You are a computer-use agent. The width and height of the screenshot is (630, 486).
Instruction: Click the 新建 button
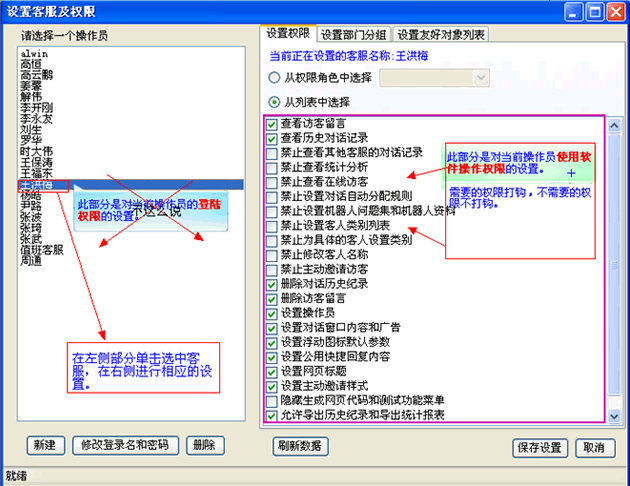(x=46, y=445)
